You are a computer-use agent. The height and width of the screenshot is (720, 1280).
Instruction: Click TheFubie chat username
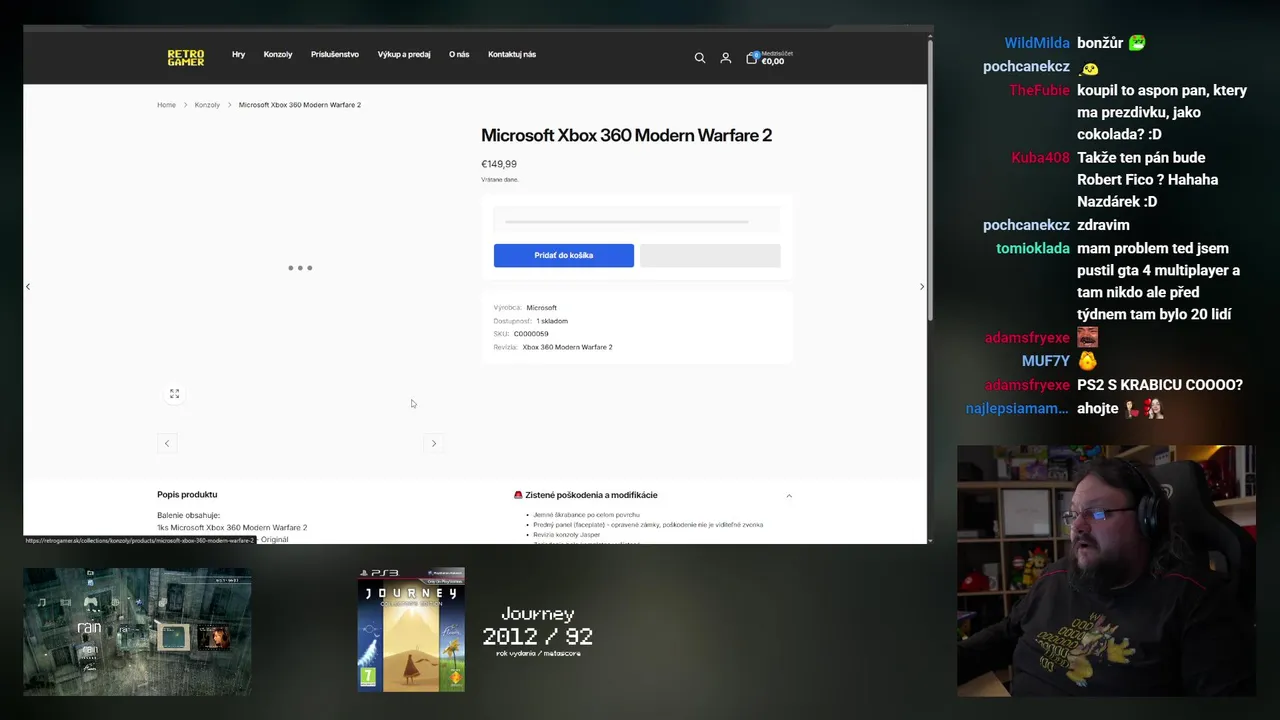pyautogui.click(x=1039, y=90)
